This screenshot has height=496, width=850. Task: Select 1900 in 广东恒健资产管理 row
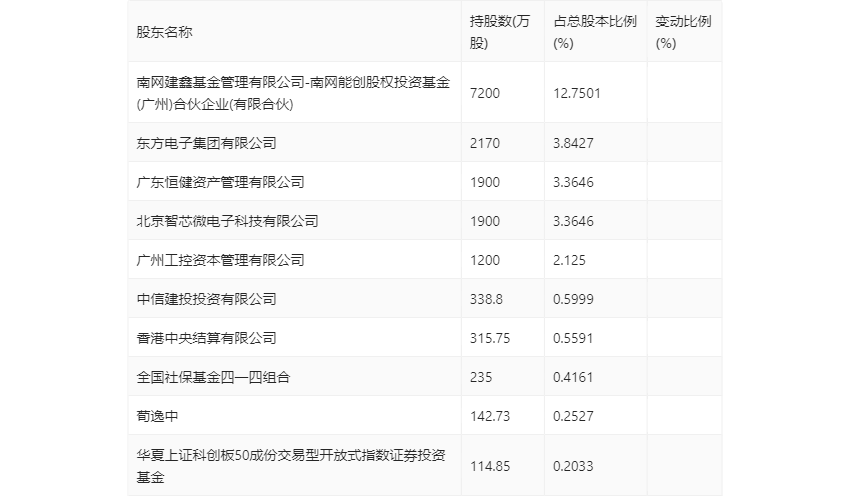click(x=485, y=182)
